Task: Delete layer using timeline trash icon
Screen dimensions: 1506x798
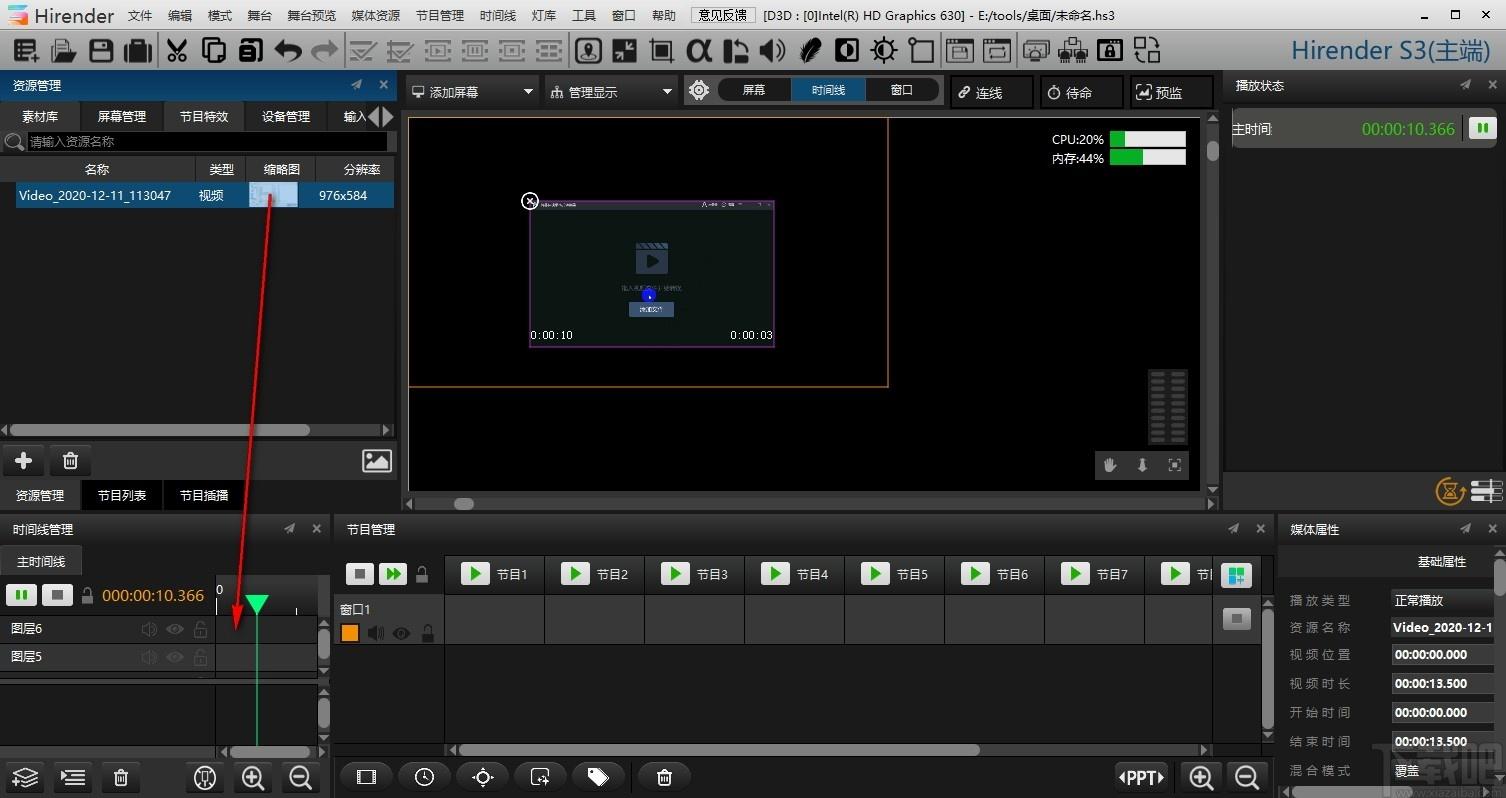Action: point(121,777)
